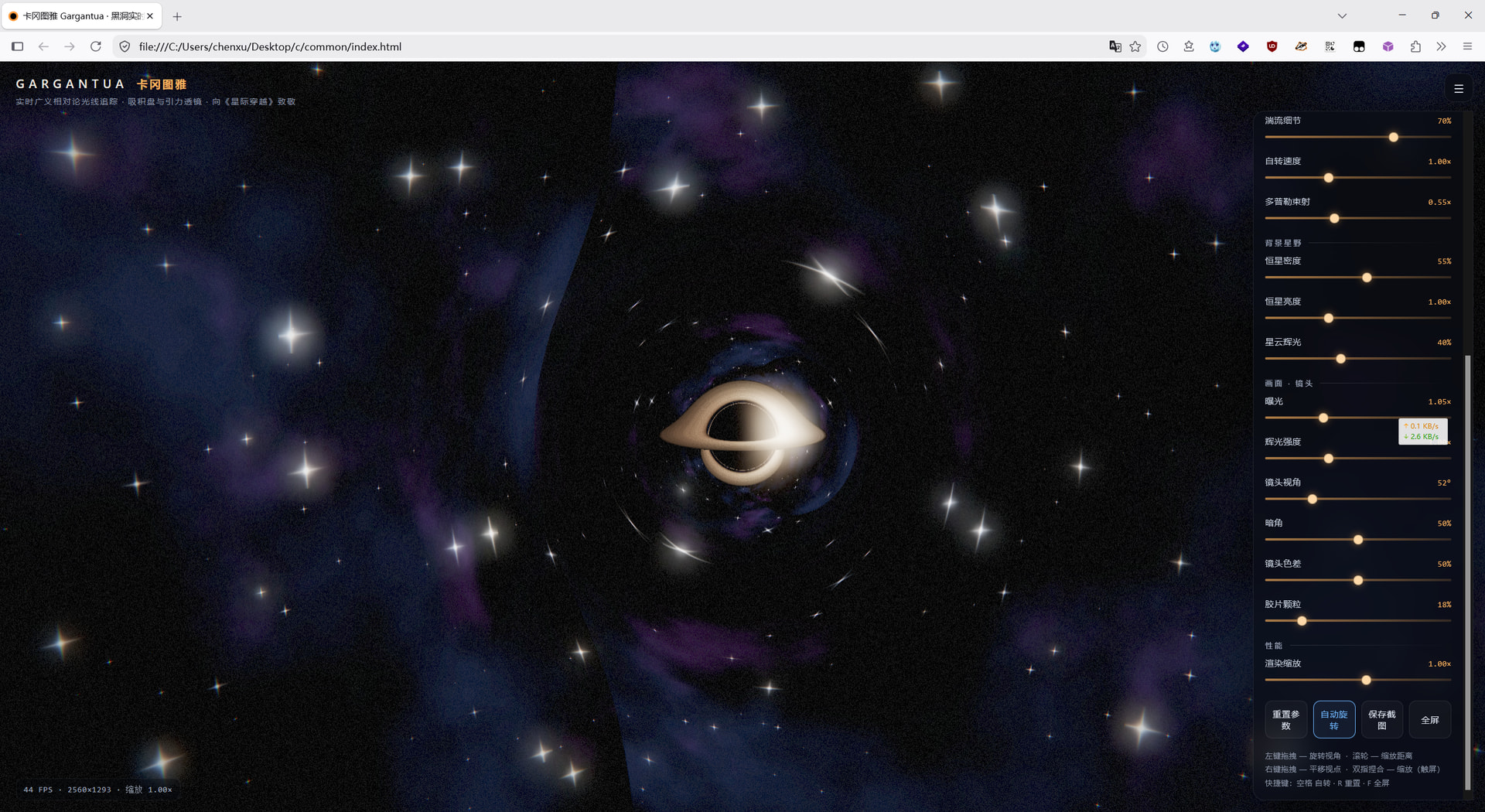Open the history clock icon
This screenshot has width=1485, height=812.
1162,46
